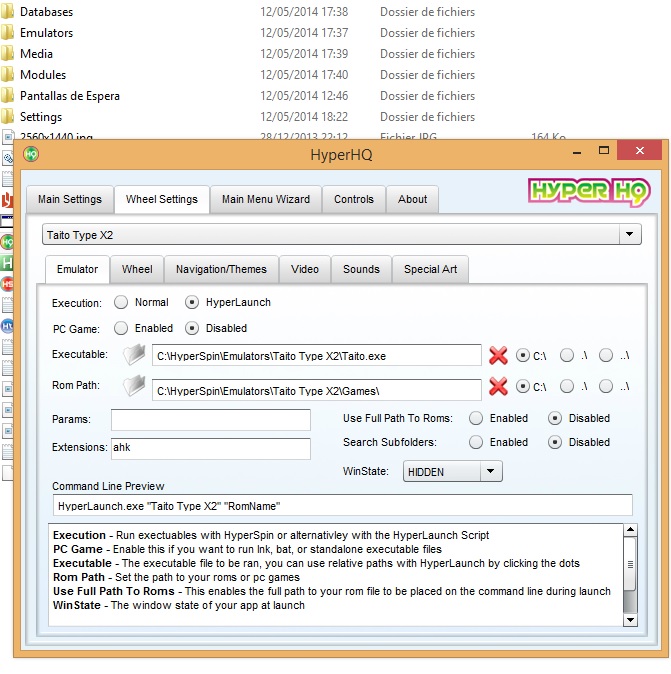Image resolution: width=671 pixels, height=674 pixels.
Task: Click the Pantallas de Espera folder name
Action: click(70, 95)
